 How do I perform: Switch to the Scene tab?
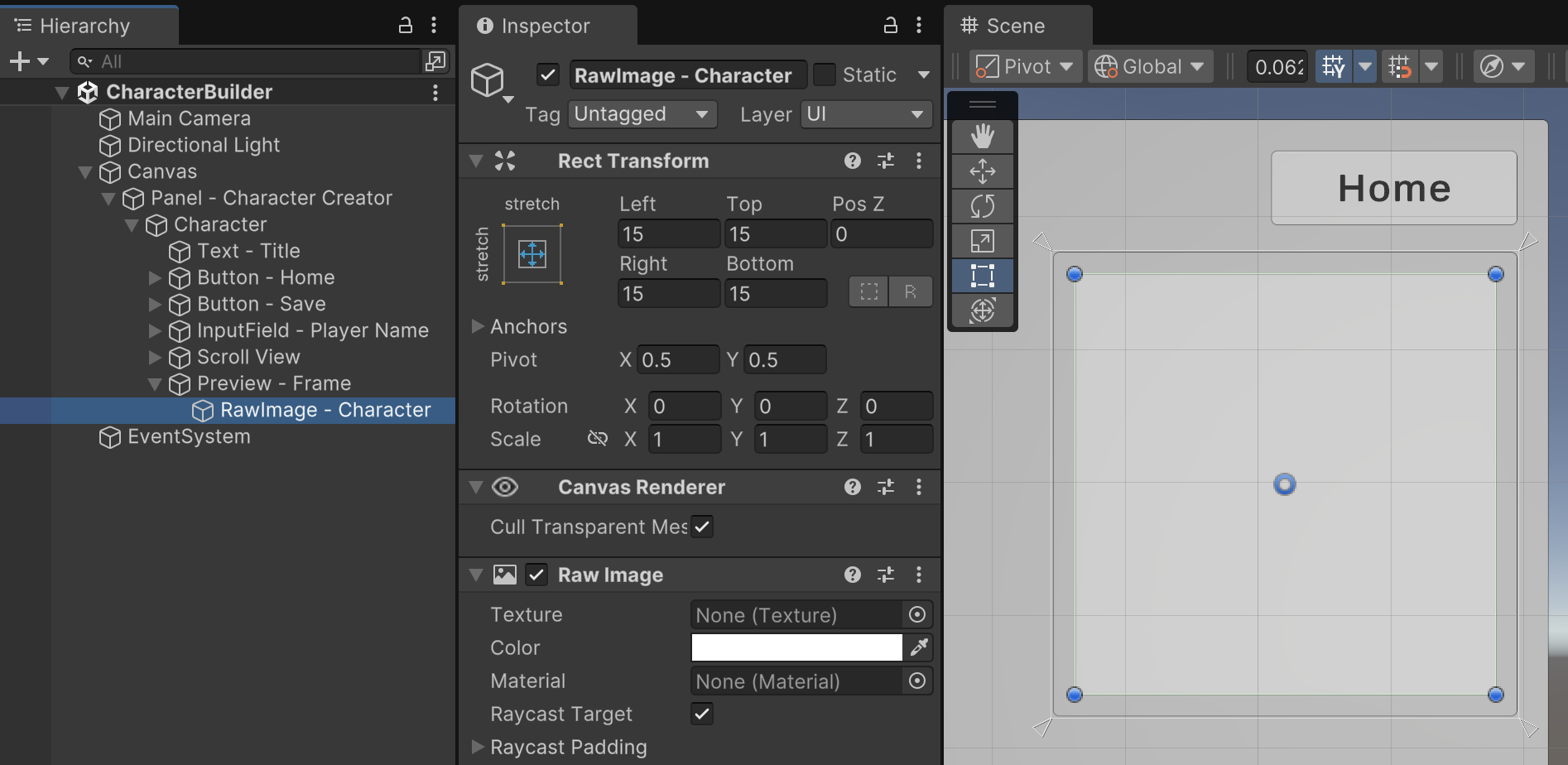click(x=1015, y=26)
